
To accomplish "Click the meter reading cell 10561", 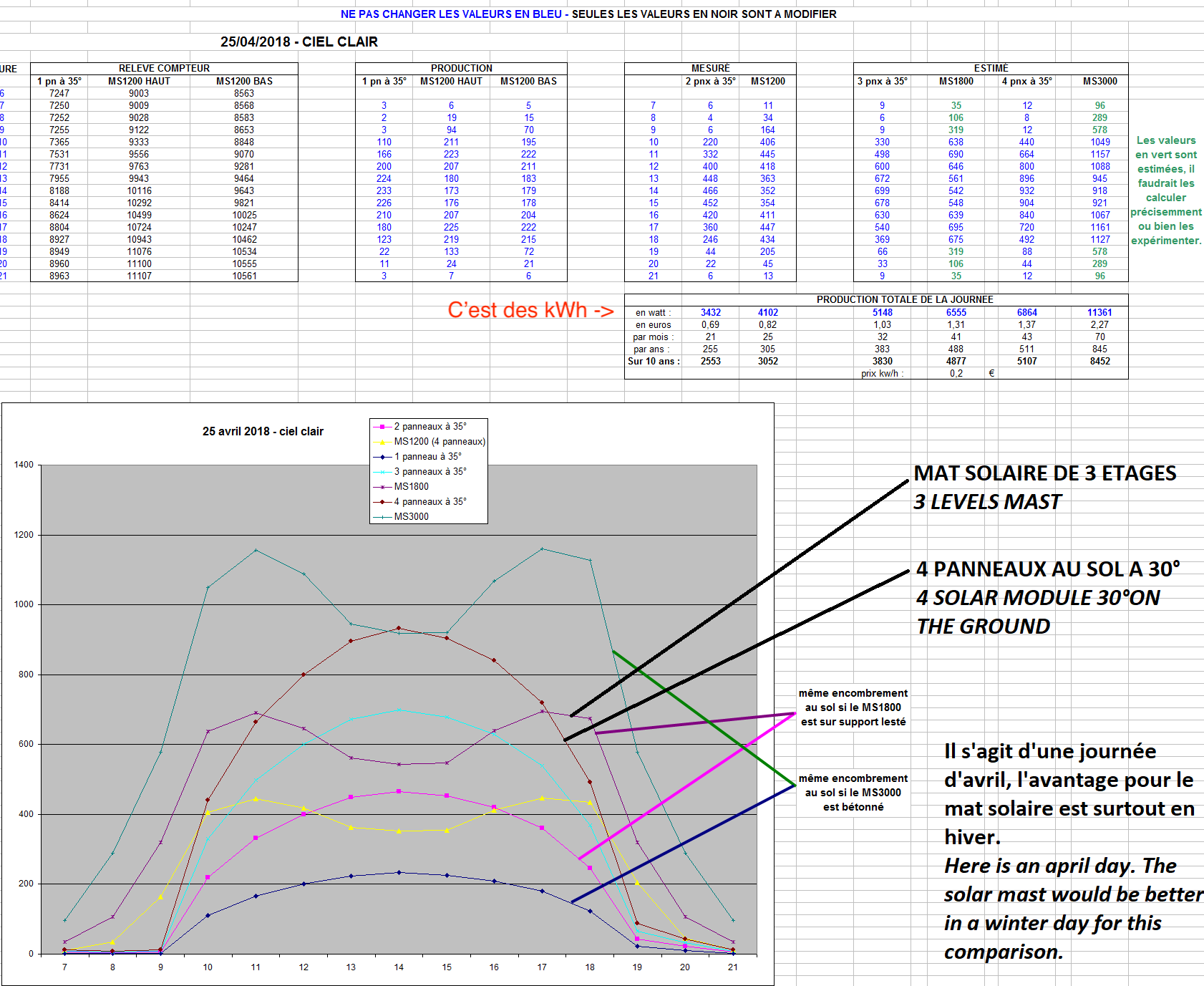I will click(244, 276).
